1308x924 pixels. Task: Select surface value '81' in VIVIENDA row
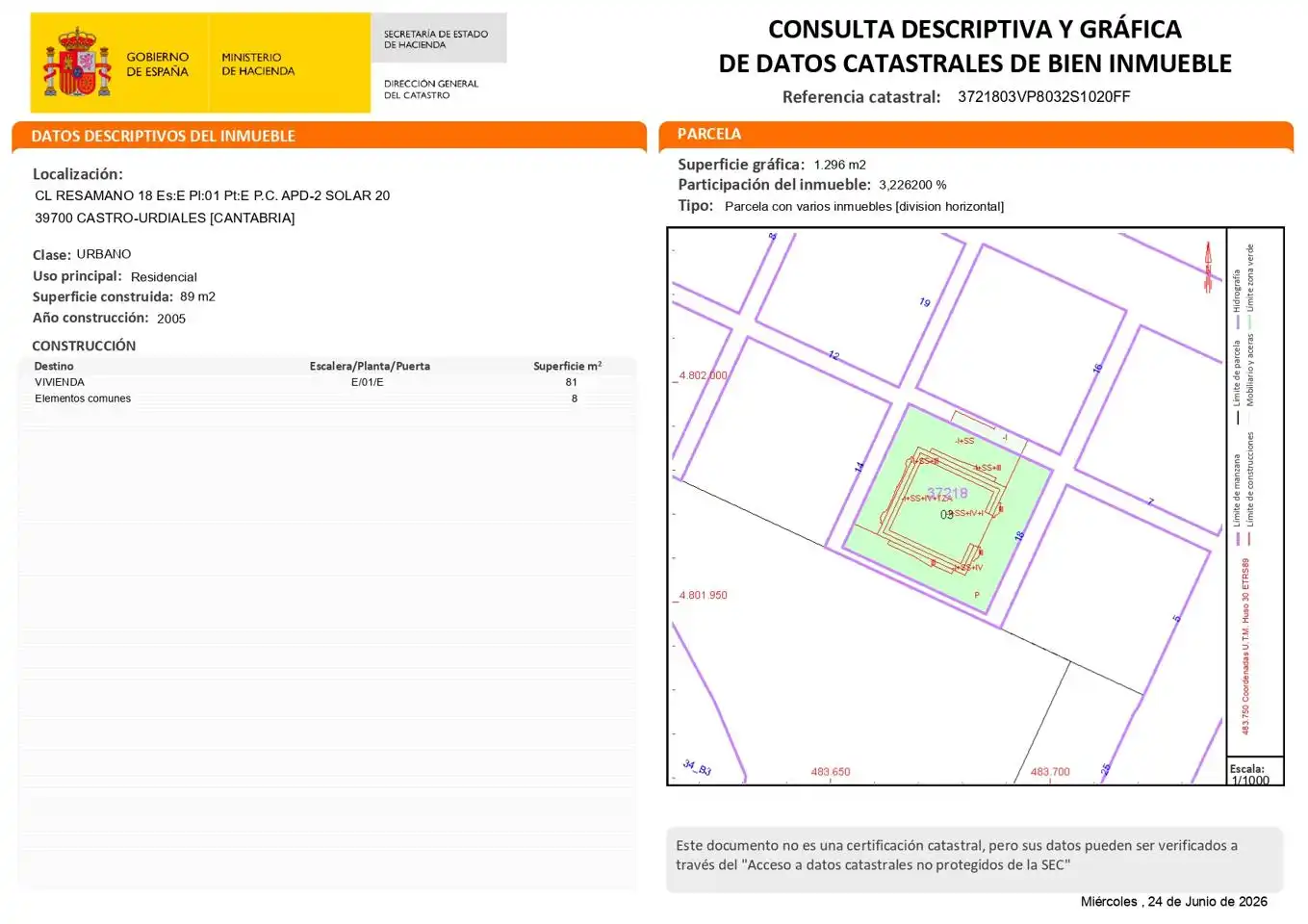[x=572, y=382]
